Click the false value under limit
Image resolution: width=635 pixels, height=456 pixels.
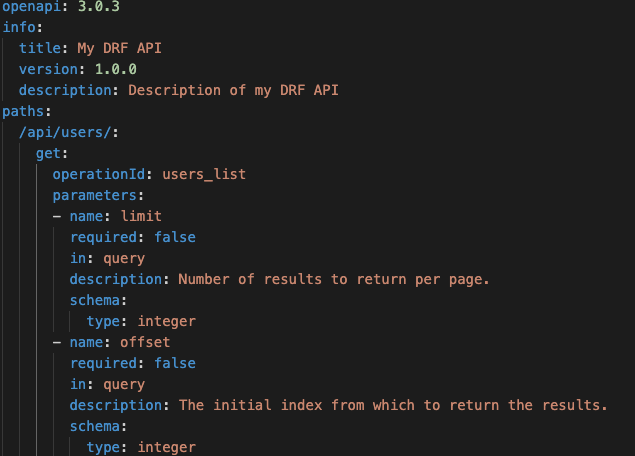[x=175, y=237]
